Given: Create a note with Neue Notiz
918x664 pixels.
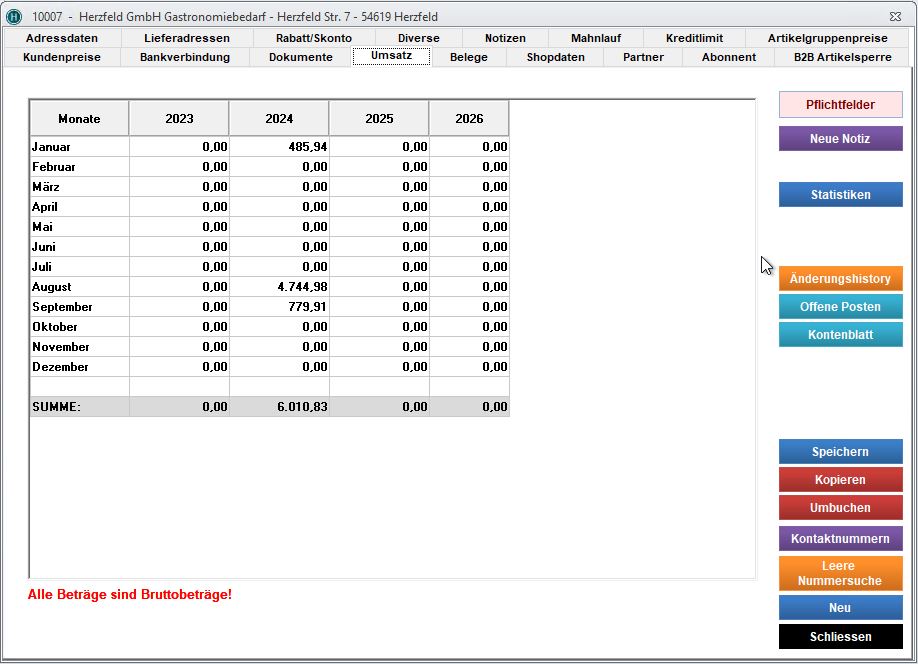Looking at the screenshot, I should point(840,139).
